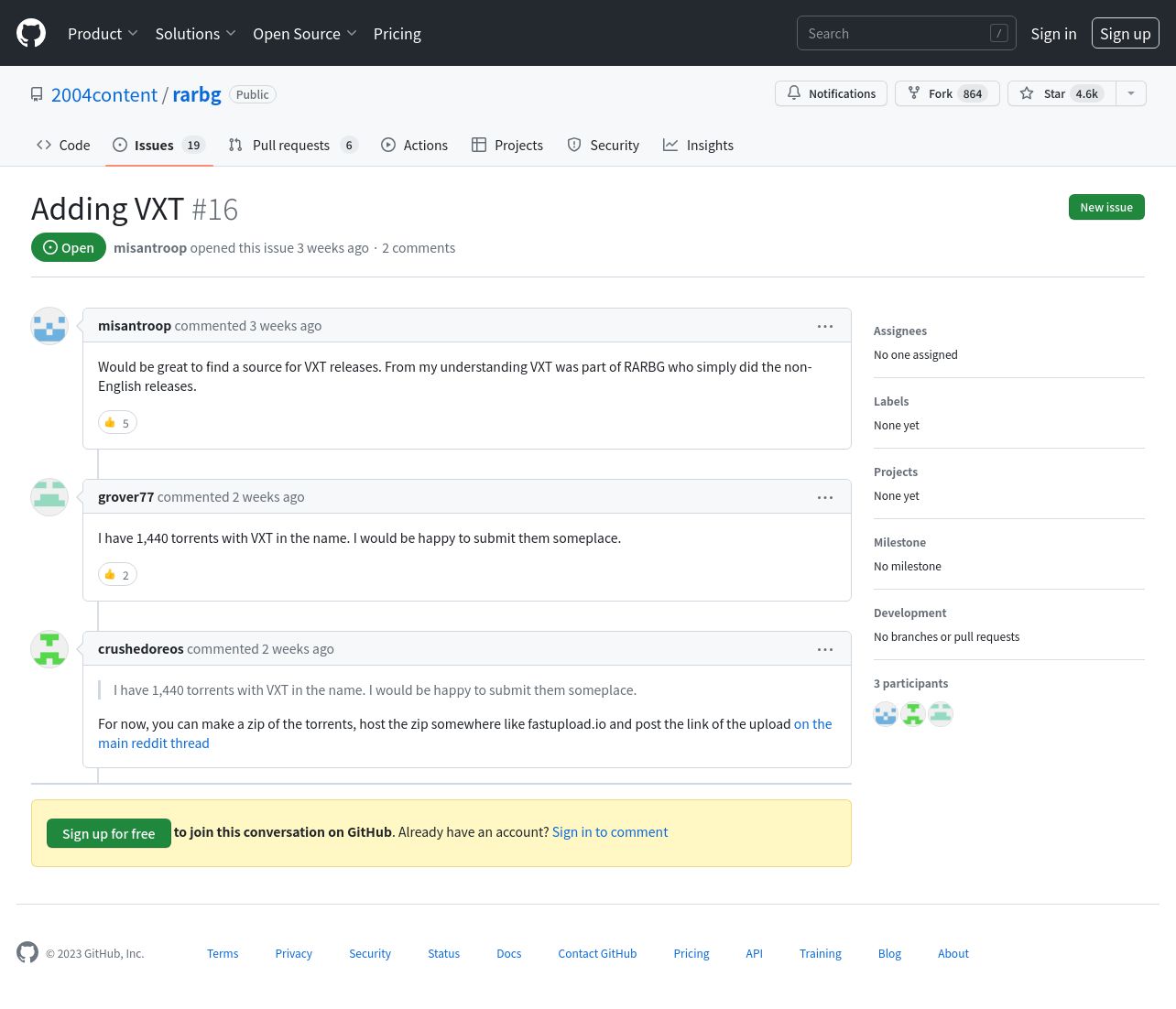Open the Docs footer link
The height and width of the screenshot is (1009, 1176).
[509, 954]
